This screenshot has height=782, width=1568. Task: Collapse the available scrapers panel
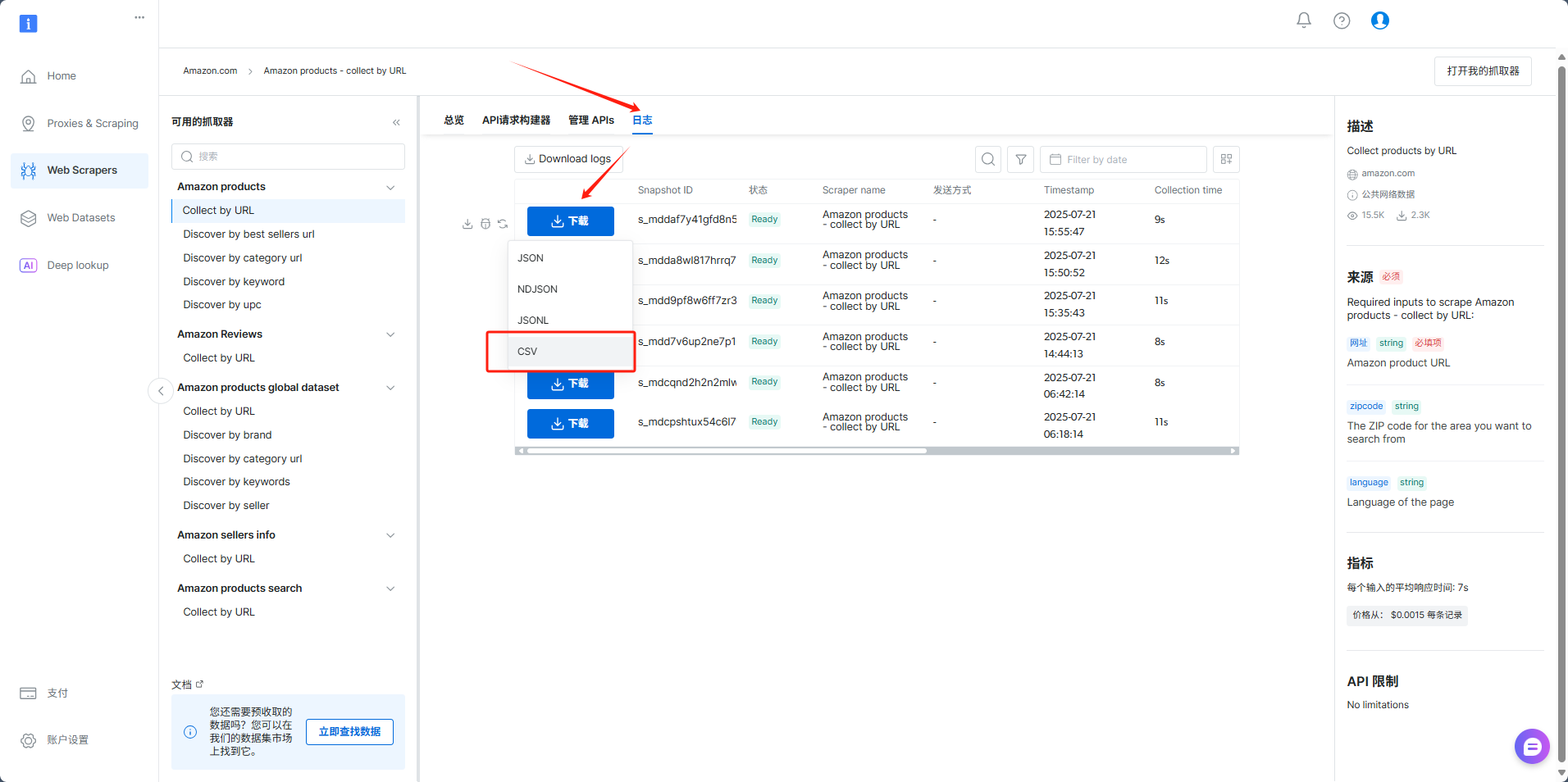tap(396, 122)
